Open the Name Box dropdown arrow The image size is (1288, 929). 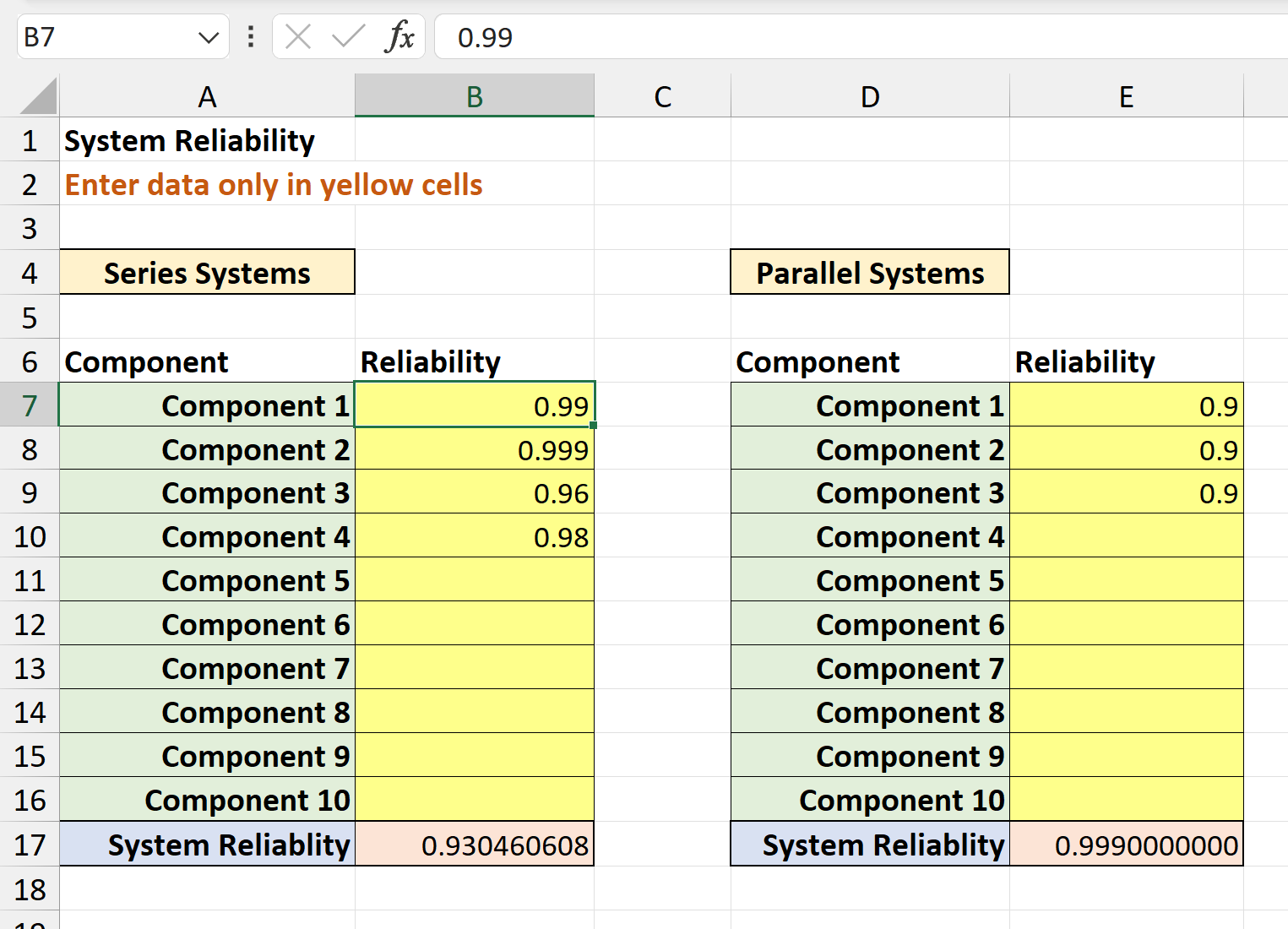click(208, 38)
